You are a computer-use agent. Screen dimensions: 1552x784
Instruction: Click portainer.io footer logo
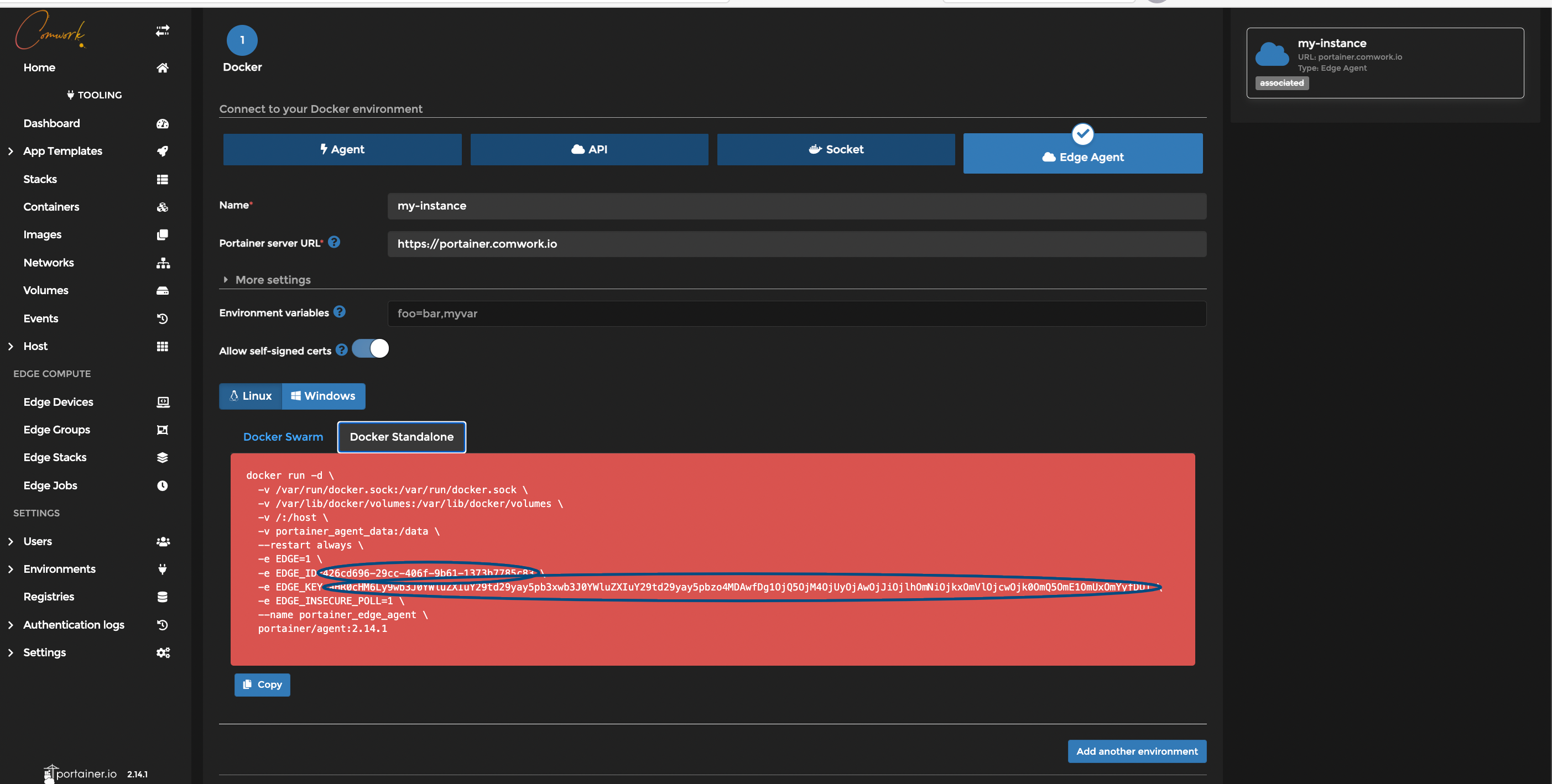(x=80, y=773)
